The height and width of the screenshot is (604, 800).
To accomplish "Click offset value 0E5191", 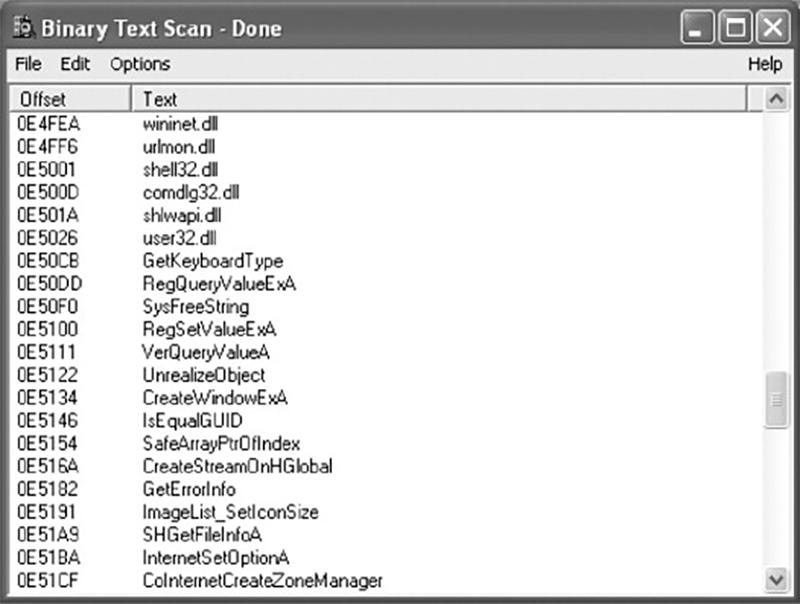I will [46, 512].
